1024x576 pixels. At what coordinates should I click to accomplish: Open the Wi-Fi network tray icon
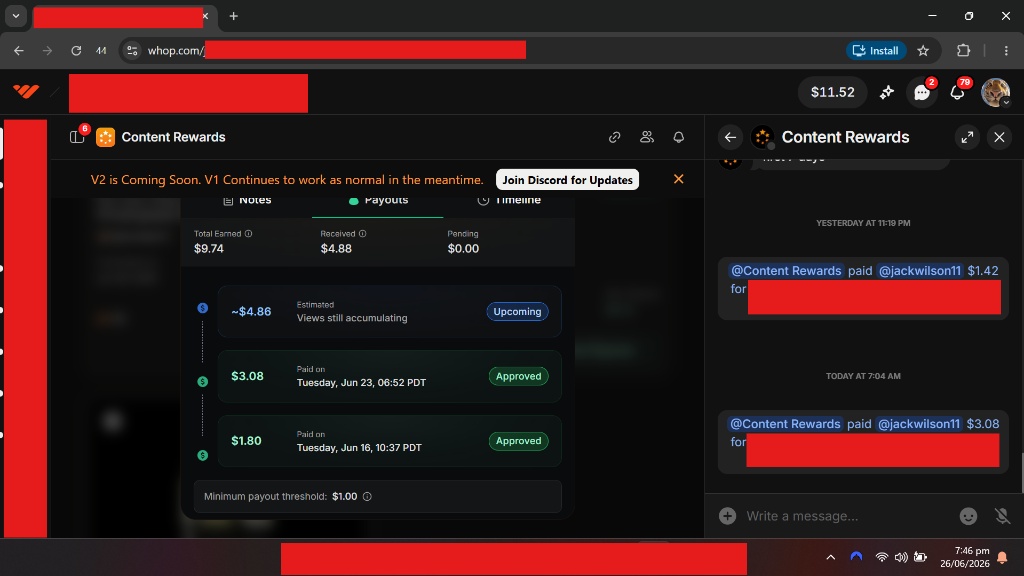882,557
